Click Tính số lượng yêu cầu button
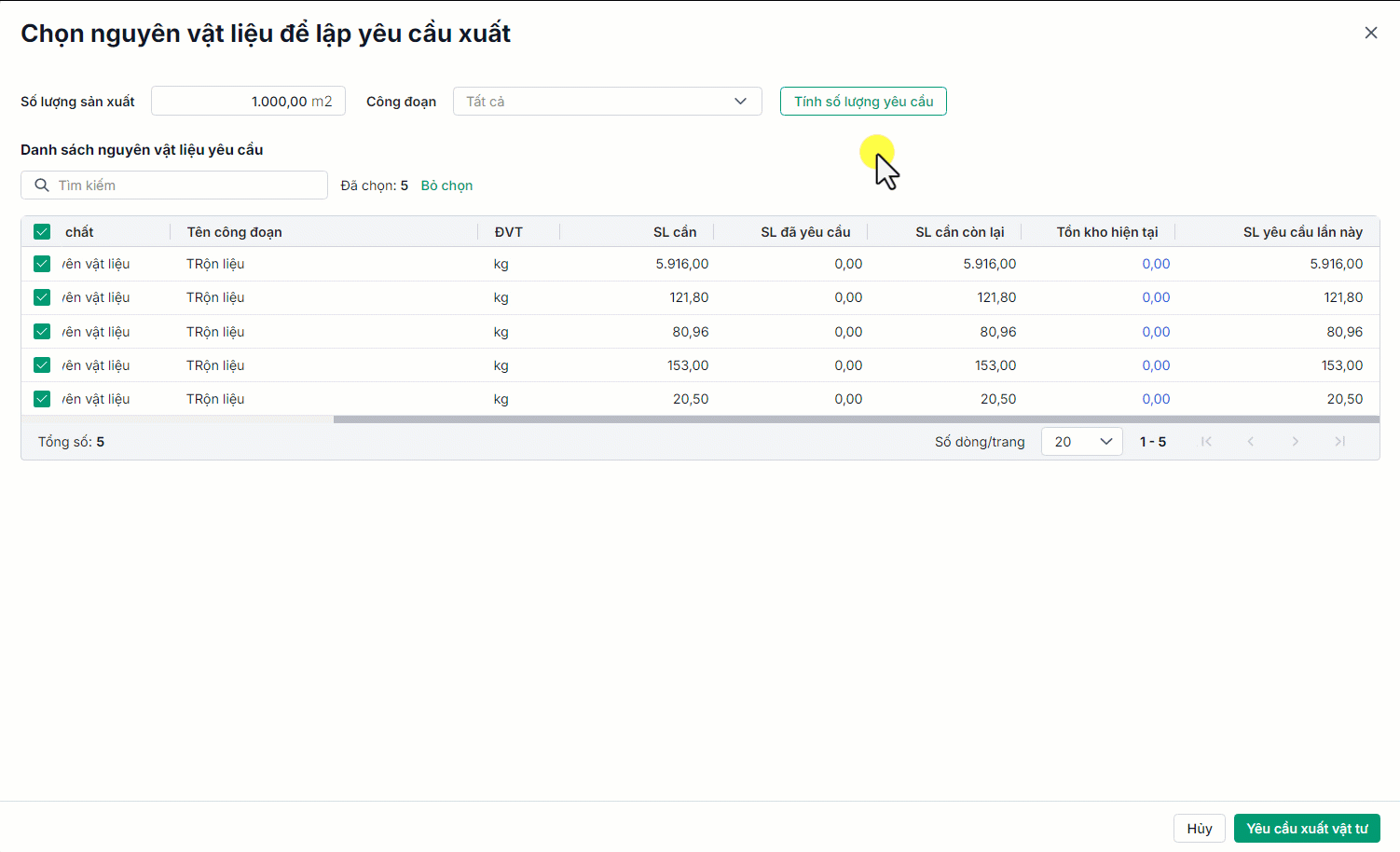1400x852 pixels. 863,102
